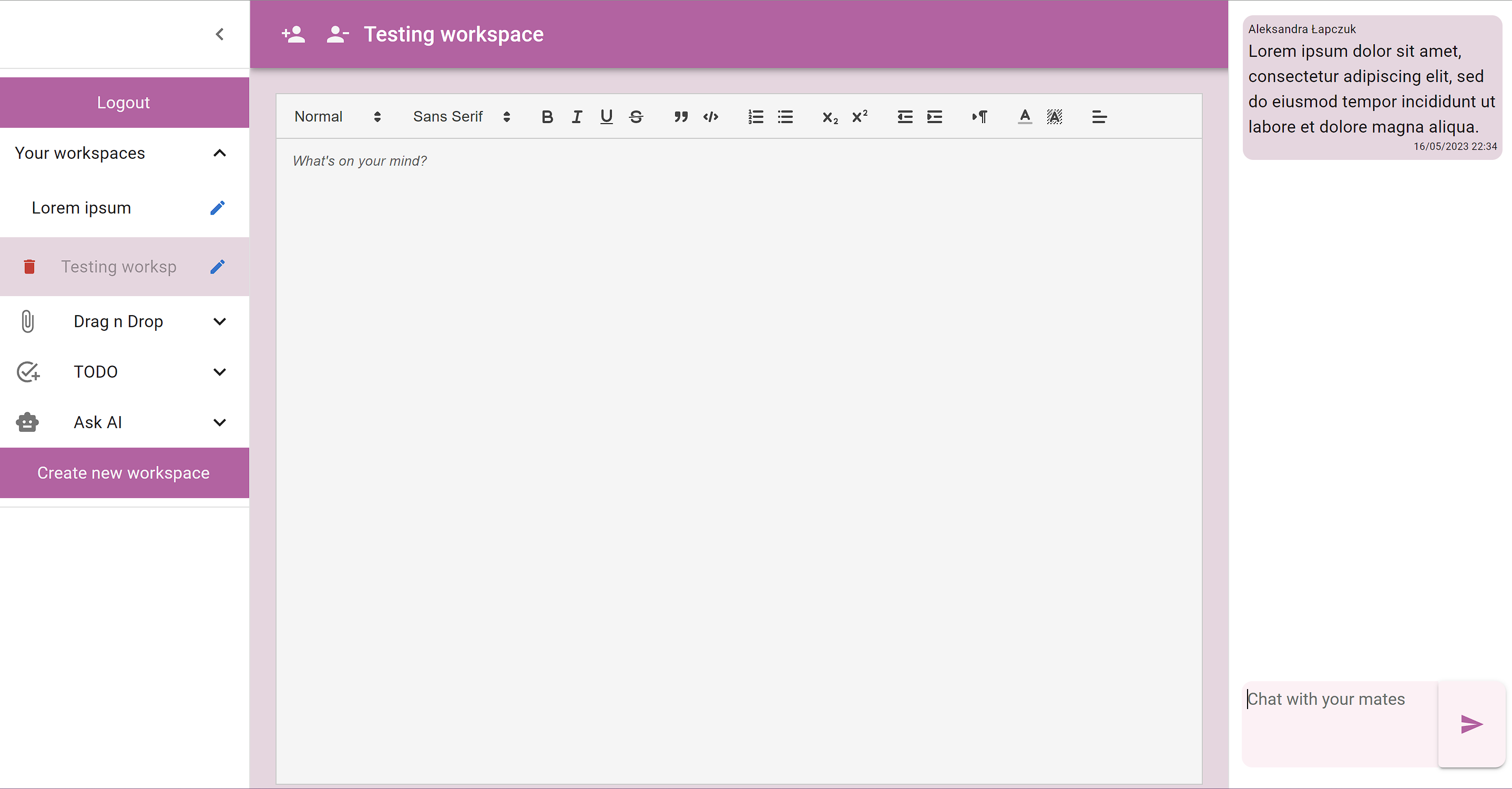Open the text color picker
1512x789 pixels.
tap(1025, 117)
